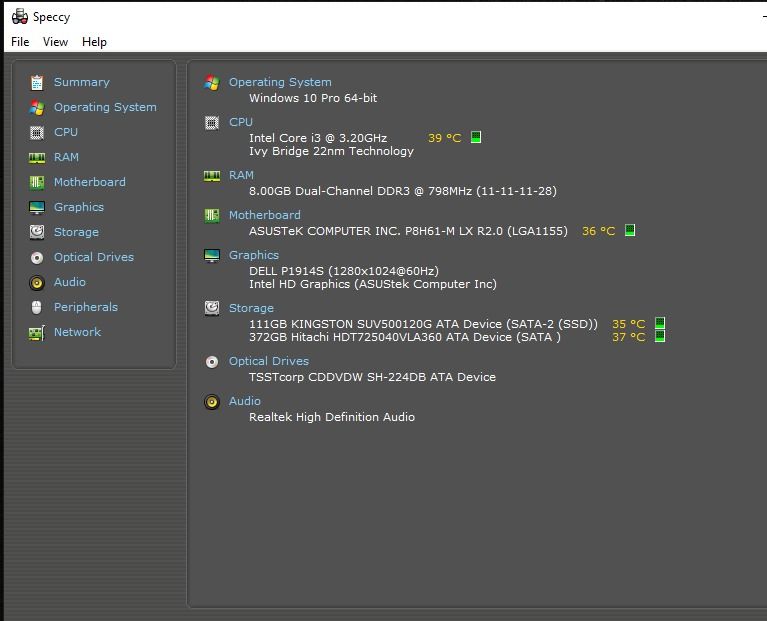Click the Operating System heading link in summary

(x=280, y=82)
